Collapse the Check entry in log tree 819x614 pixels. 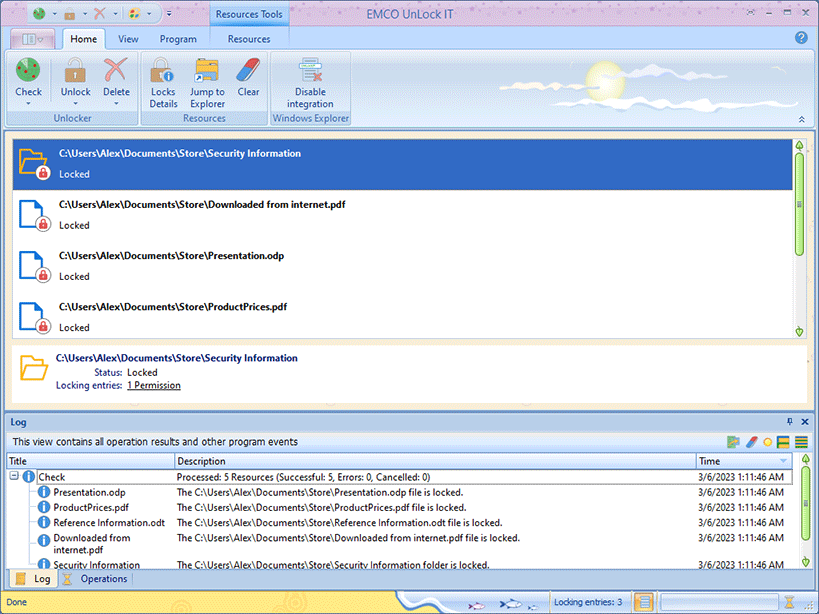point(15,477)
